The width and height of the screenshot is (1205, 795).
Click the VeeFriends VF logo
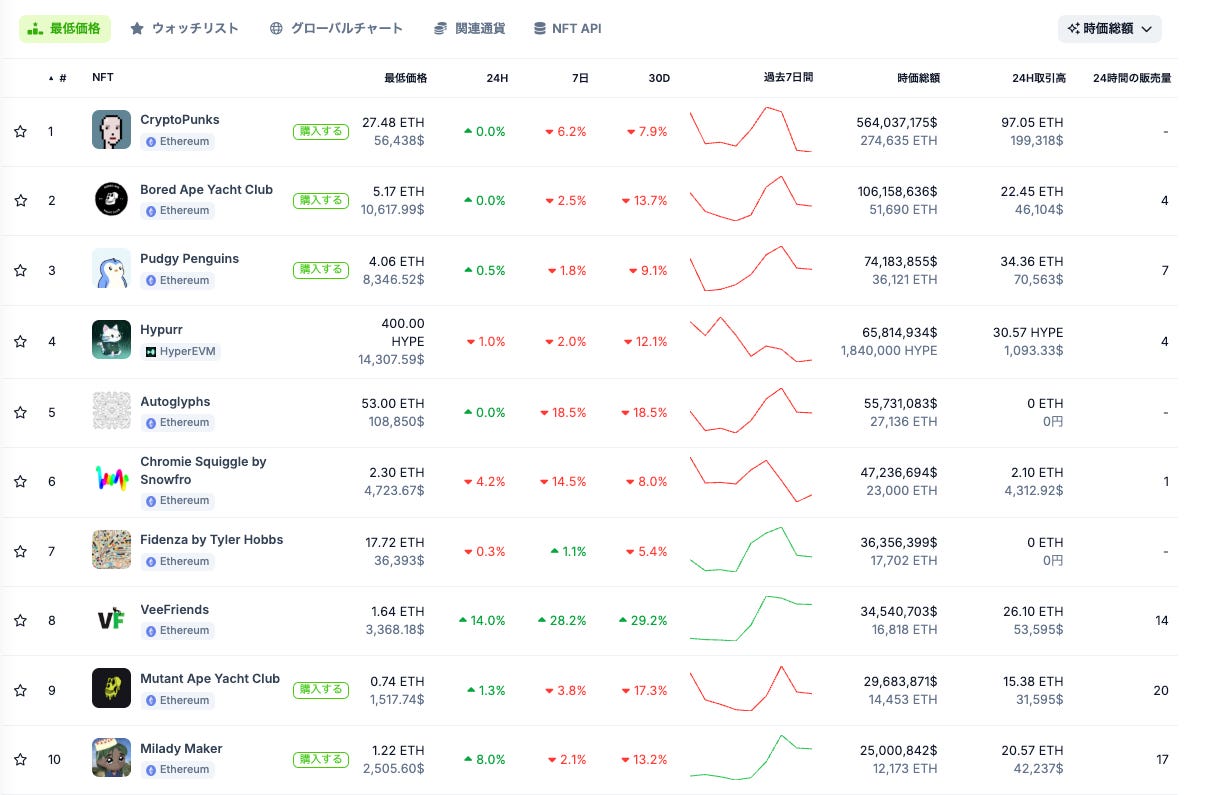(x=111, y=619)
